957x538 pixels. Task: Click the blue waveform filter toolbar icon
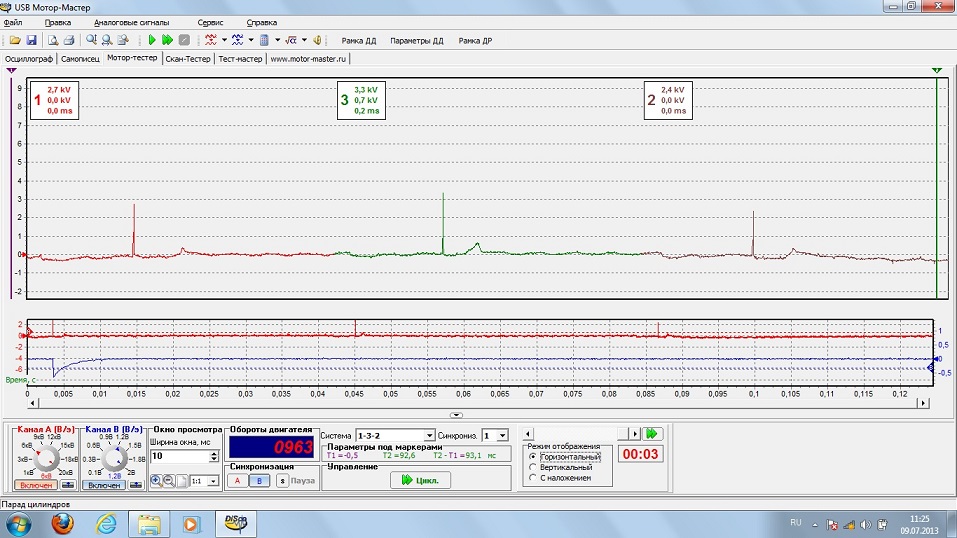(x=237, y=40)
